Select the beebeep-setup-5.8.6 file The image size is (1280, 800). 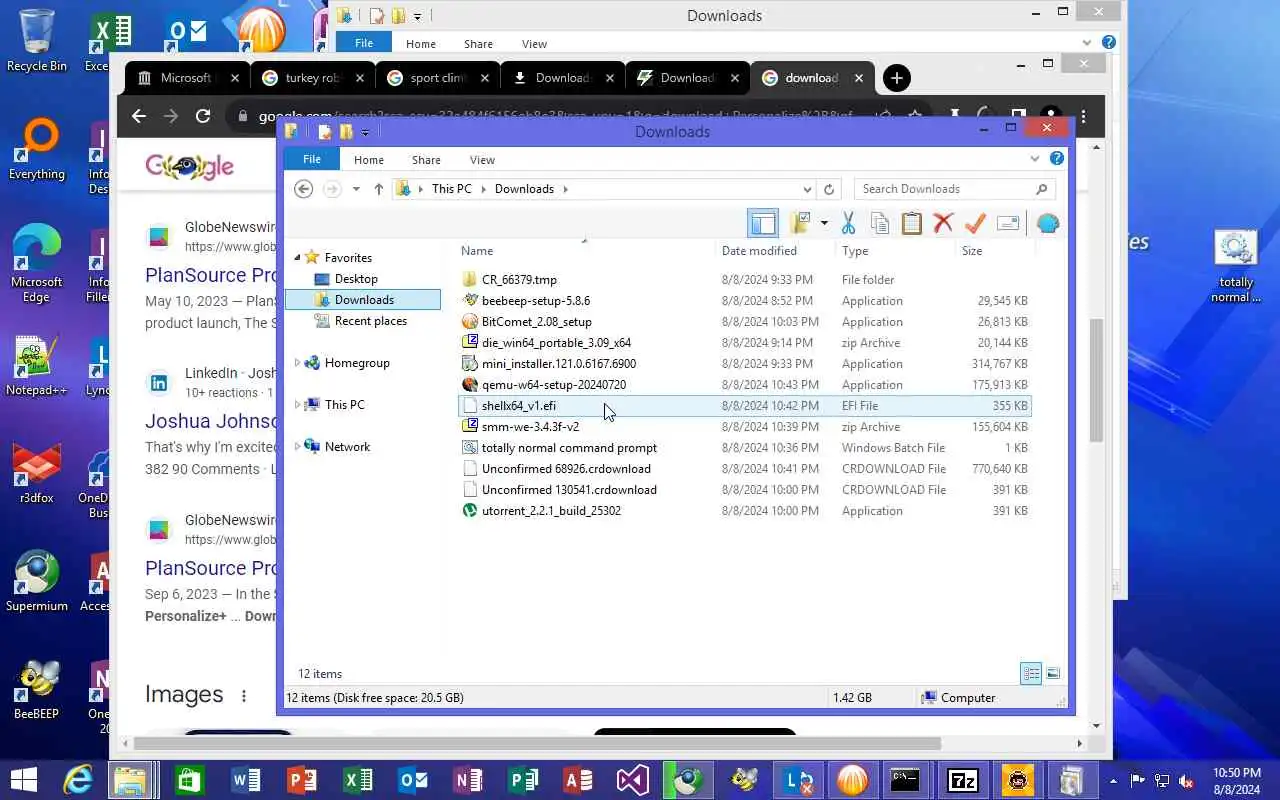(745, 301)
